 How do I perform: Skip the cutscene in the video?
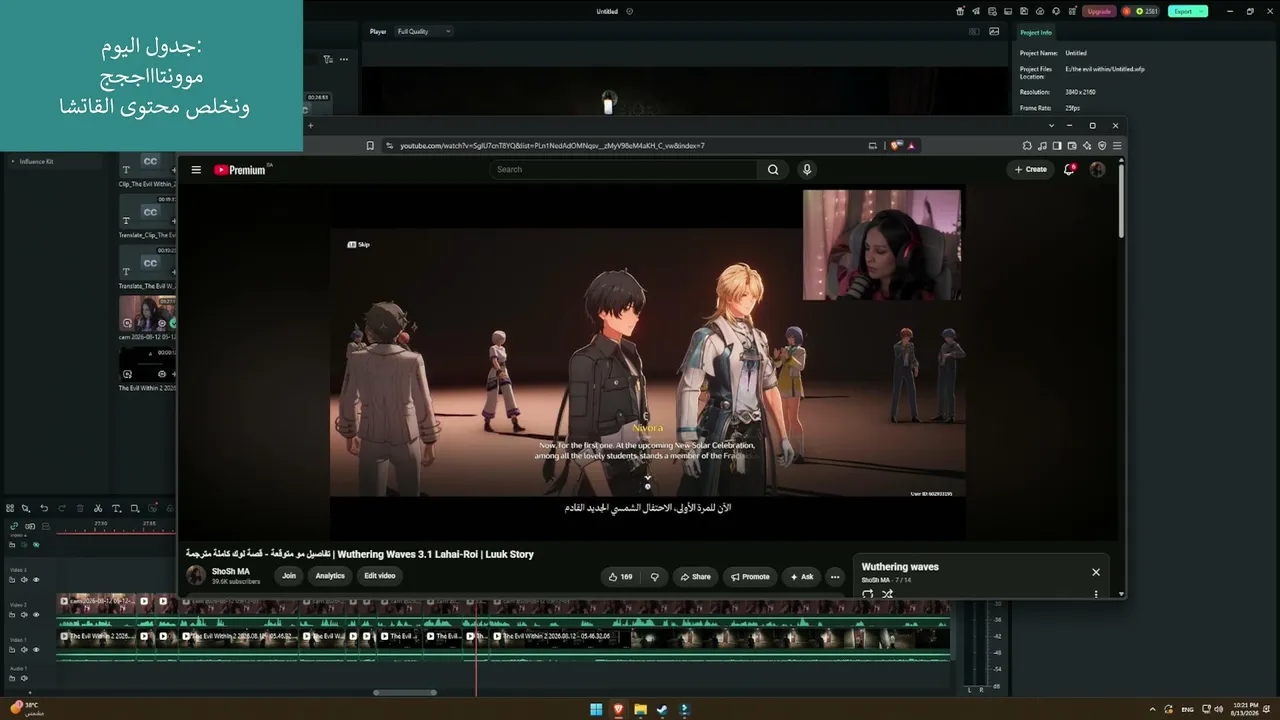[358, 244]
